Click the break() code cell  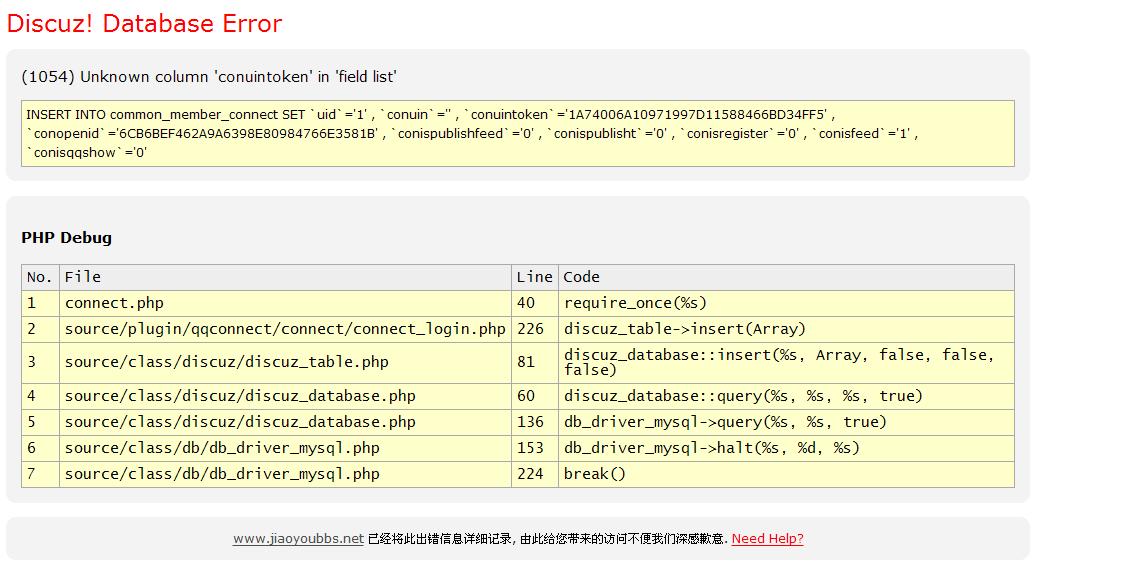click(x=786, y=474)
